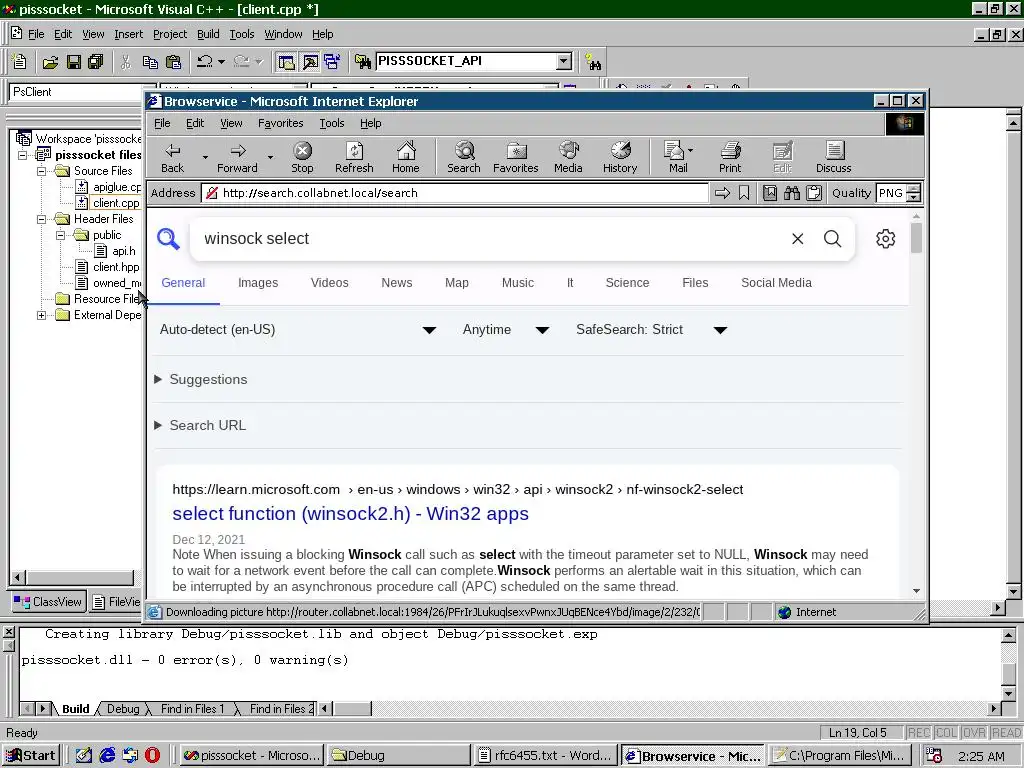Click the Opera icon in the Quick Launch bar

coord(152,756)
